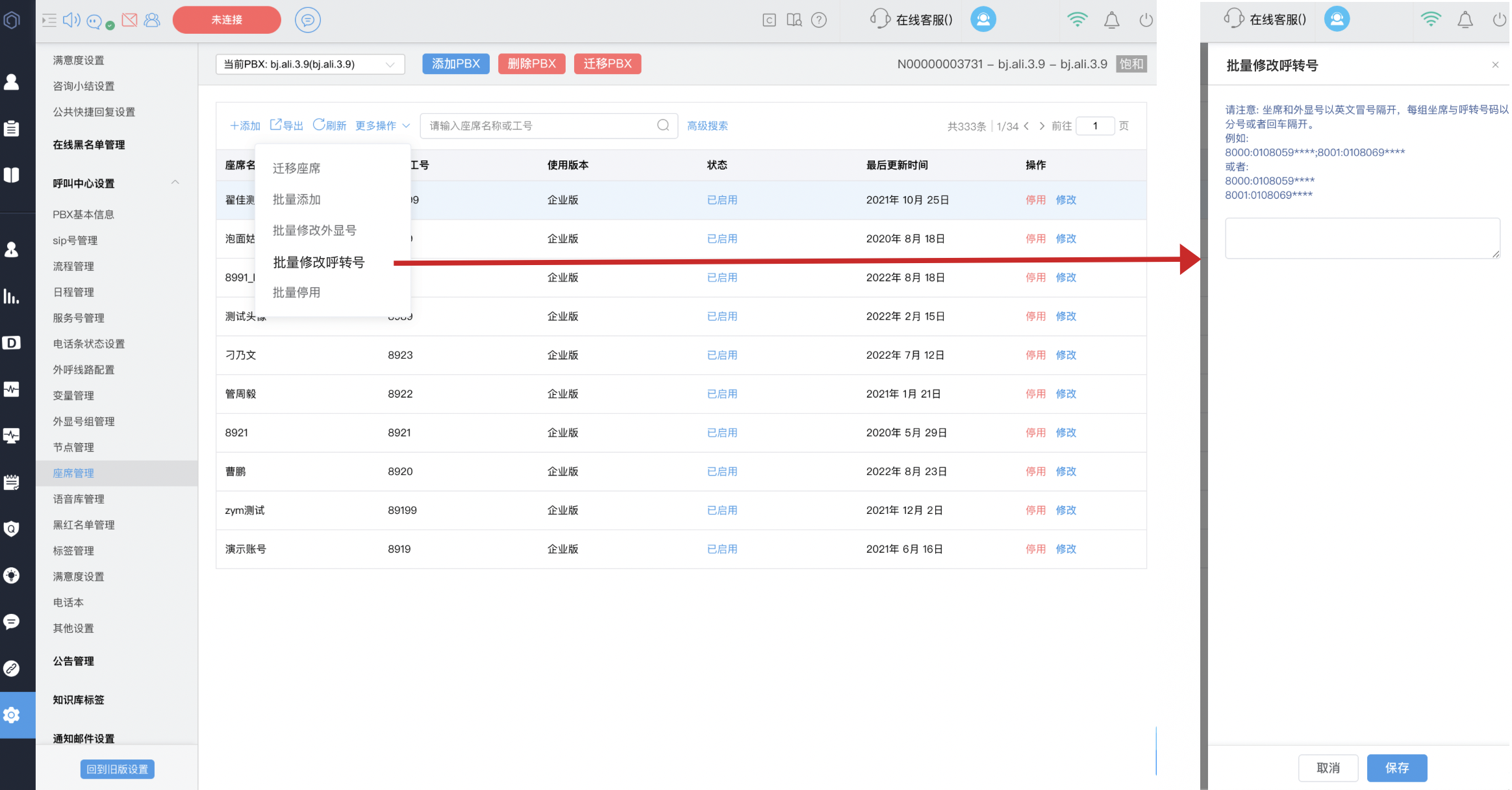
Task: Open the 高级搜索 link
Action: [x=707, y=125]
